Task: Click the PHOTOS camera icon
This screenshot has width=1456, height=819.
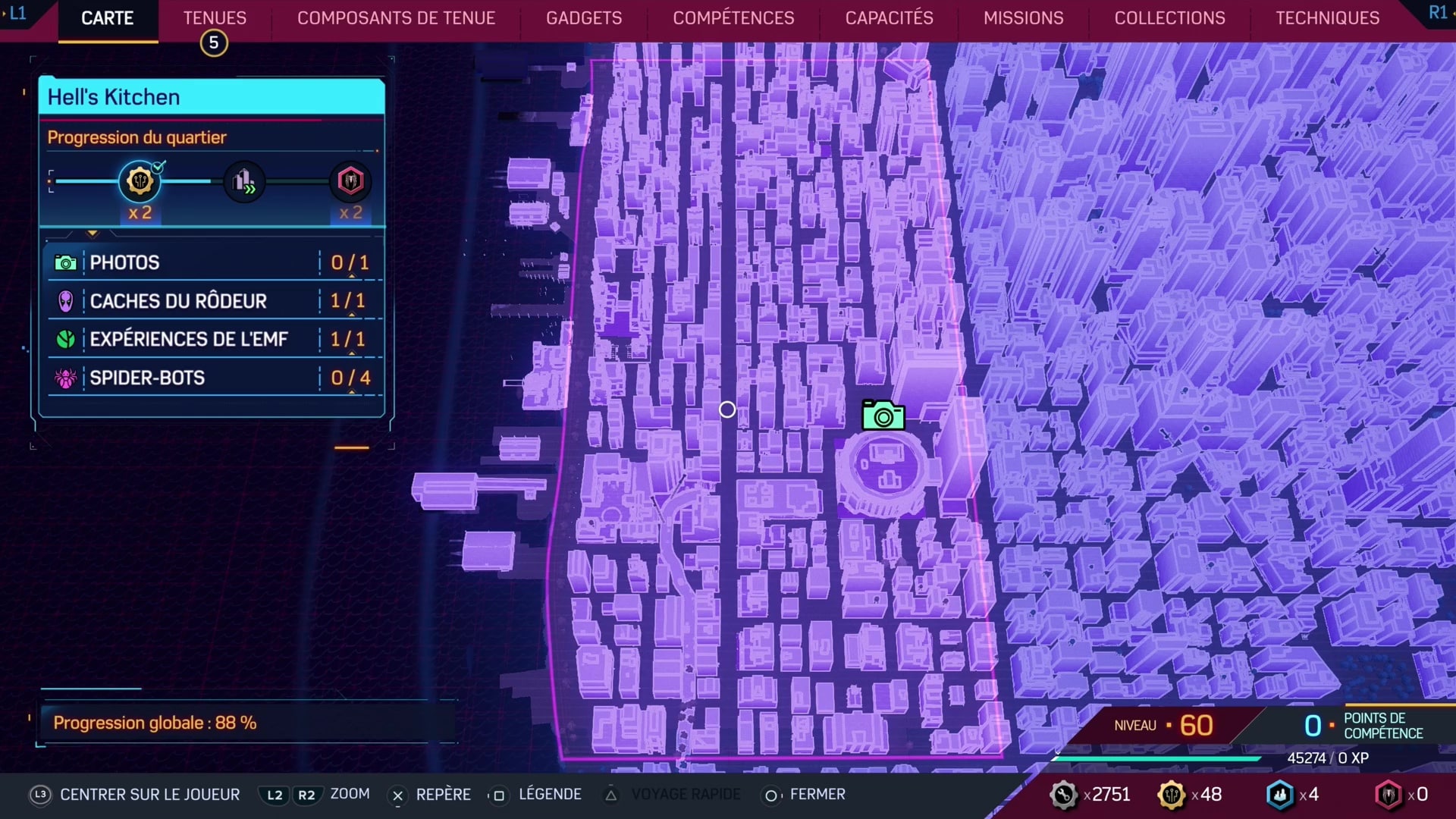Action: [x=65, y=263]
